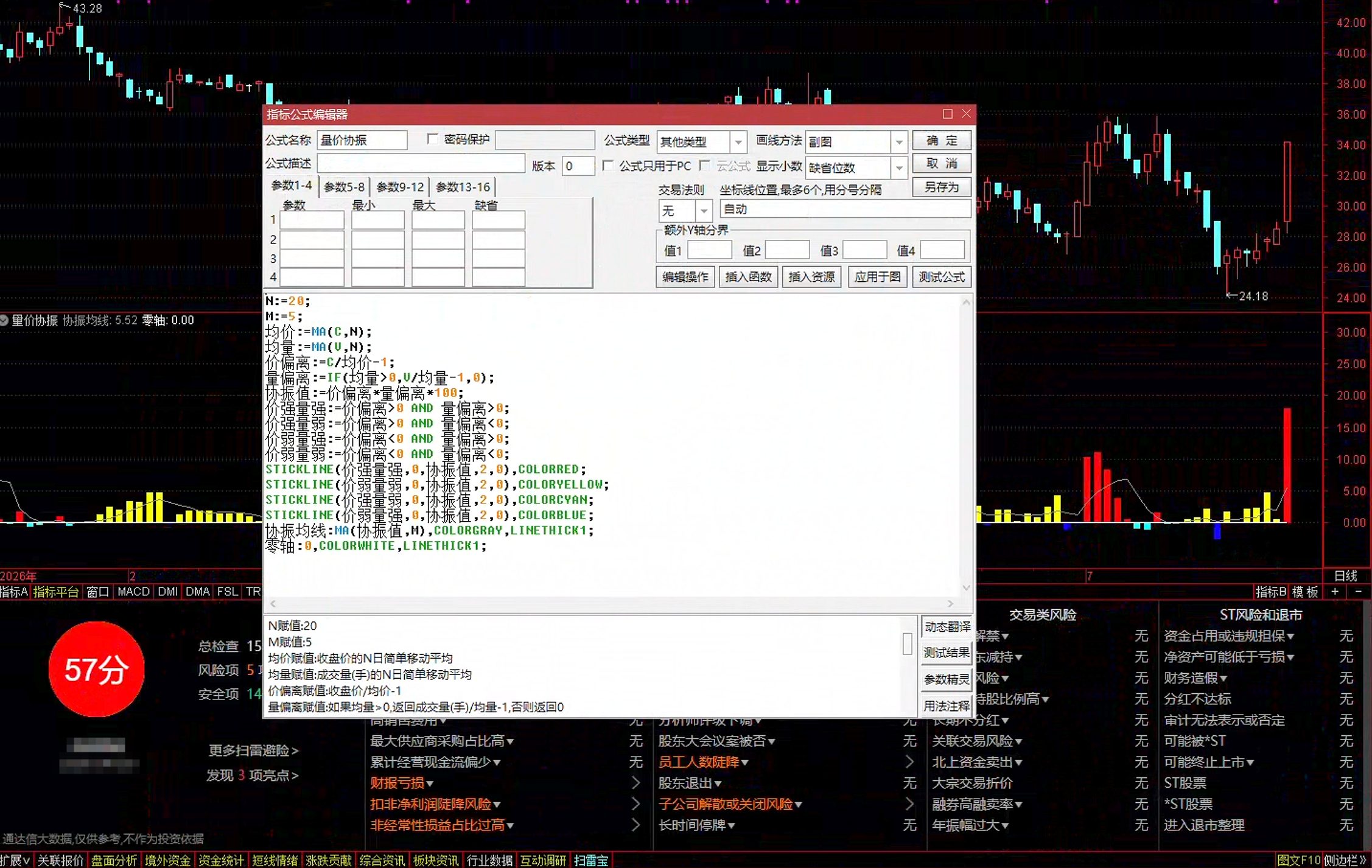Click the red 57分 score circle
The width and height of the screenshot is (1372, 868).
(96, 669)
